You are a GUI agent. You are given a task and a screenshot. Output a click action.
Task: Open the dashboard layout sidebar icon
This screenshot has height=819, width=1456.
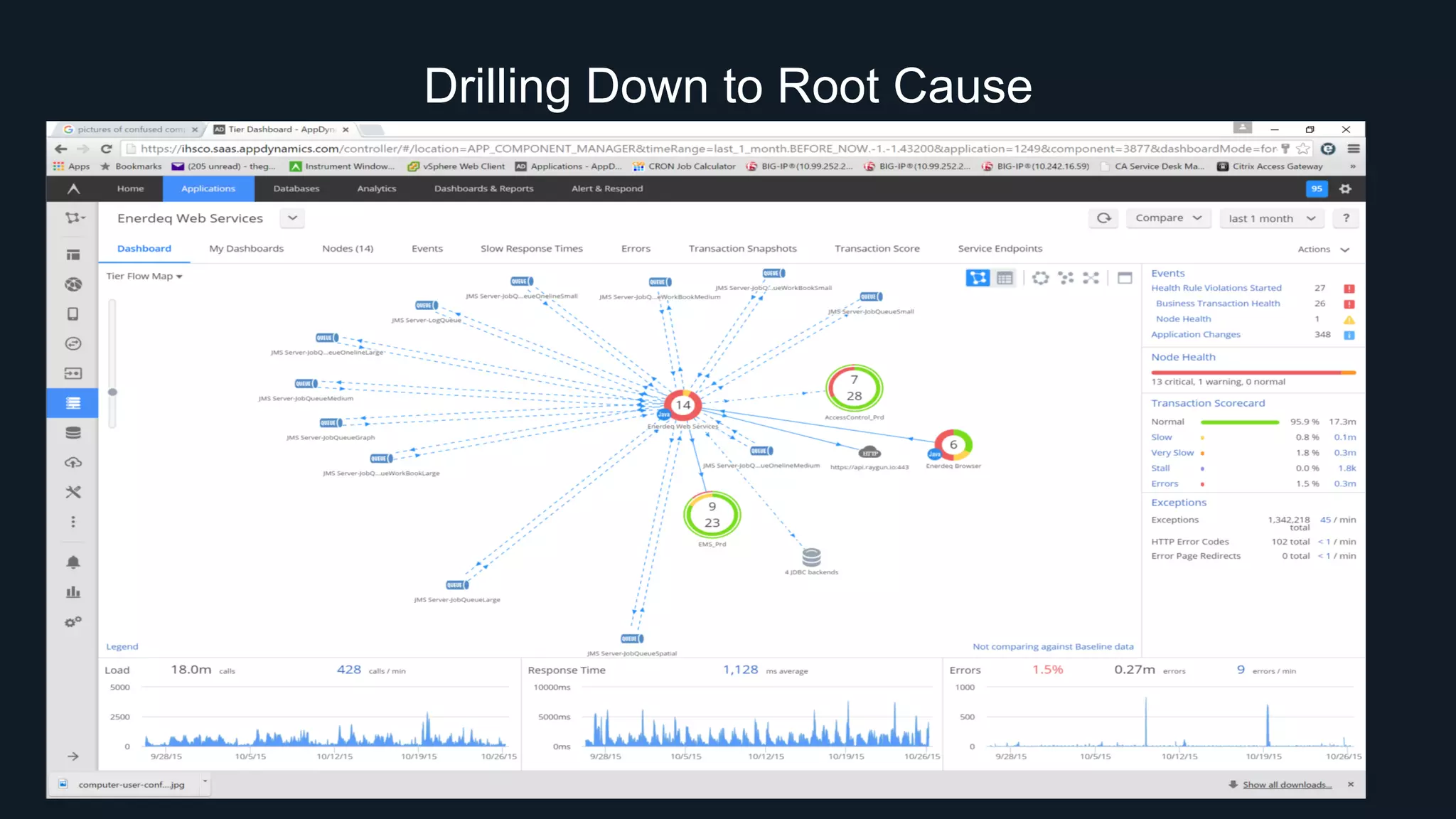pyautogui.click(x=73, y=255)
